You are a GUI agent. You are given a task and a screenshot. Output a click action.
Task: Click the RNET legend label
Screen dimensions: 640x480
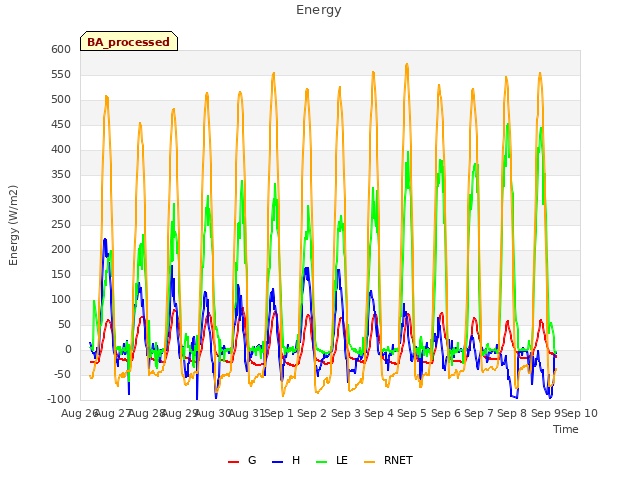pos(398,460)
